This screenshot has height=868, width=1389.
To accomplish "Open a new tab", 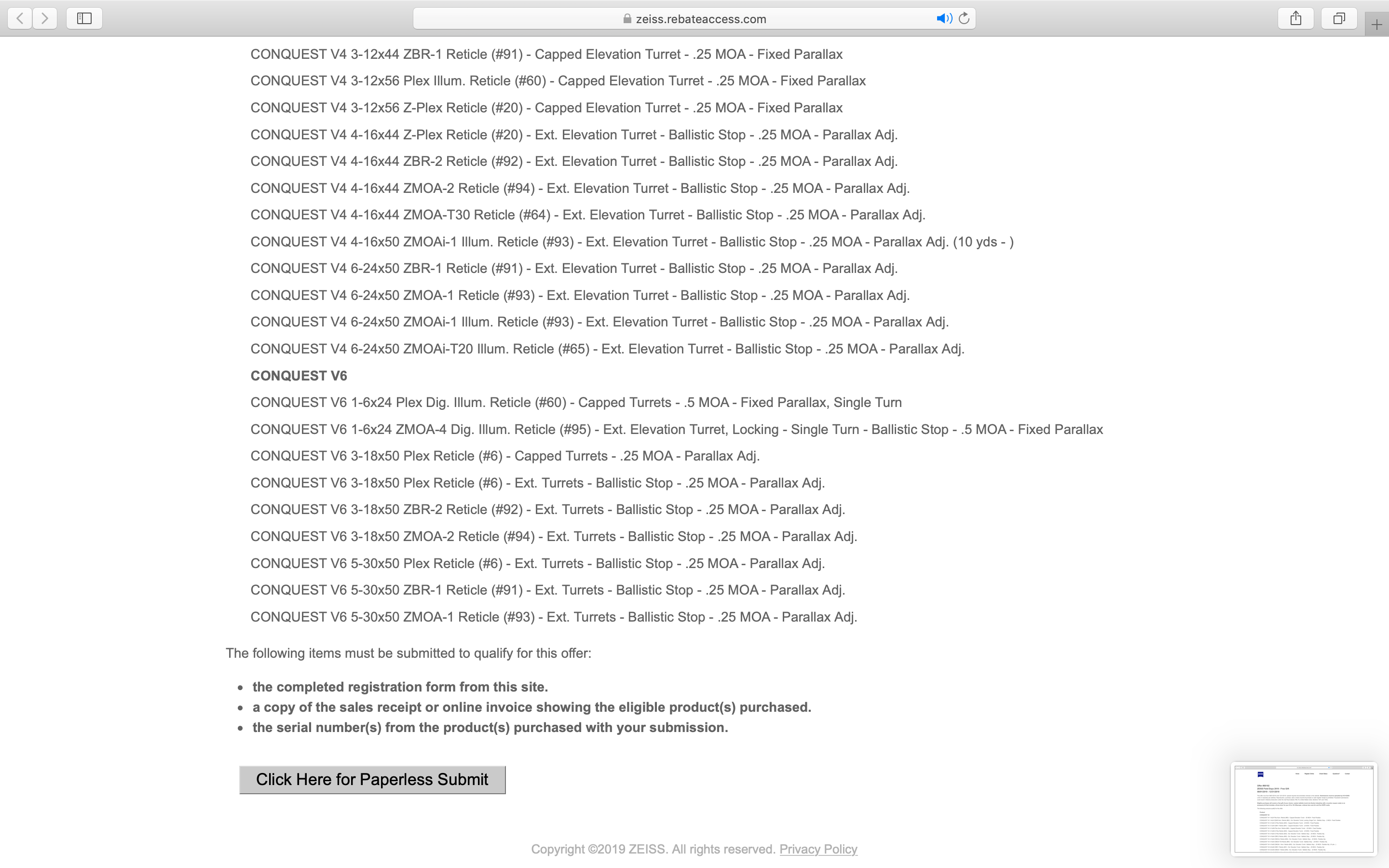I will (1376, 24).
